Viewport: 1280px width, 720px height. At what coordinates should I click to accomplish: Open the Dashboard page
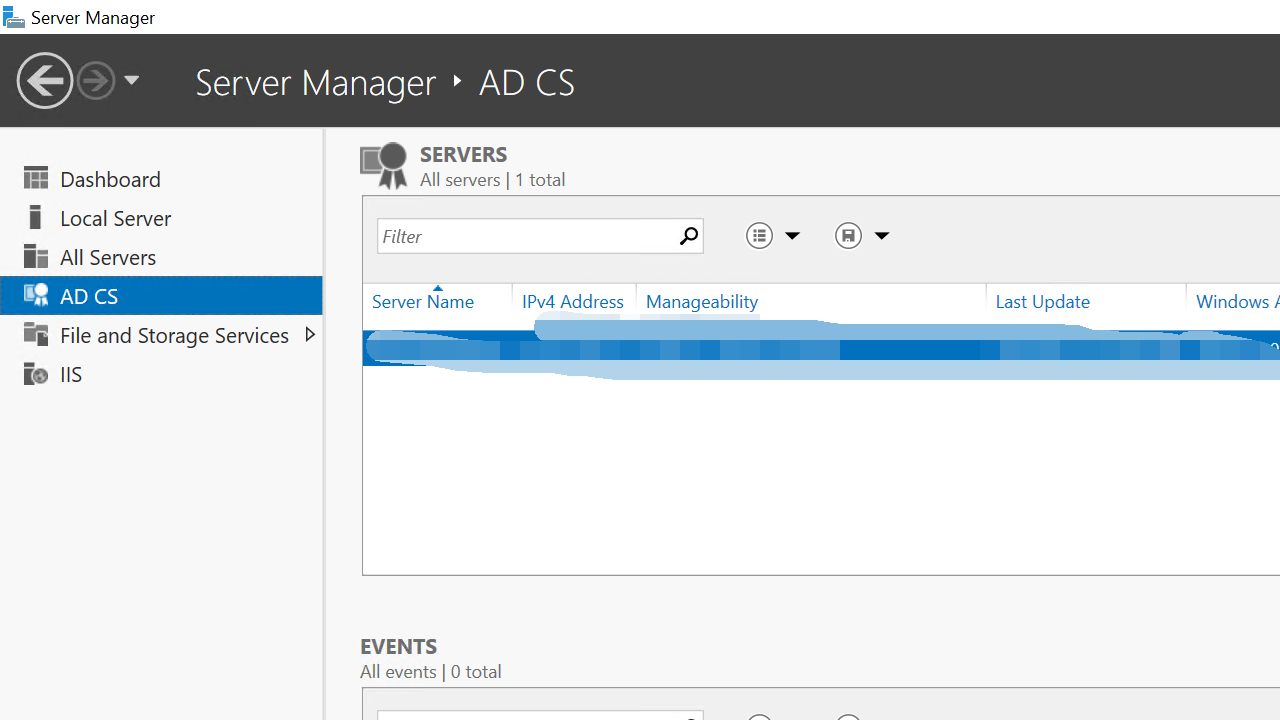[110, 179]
